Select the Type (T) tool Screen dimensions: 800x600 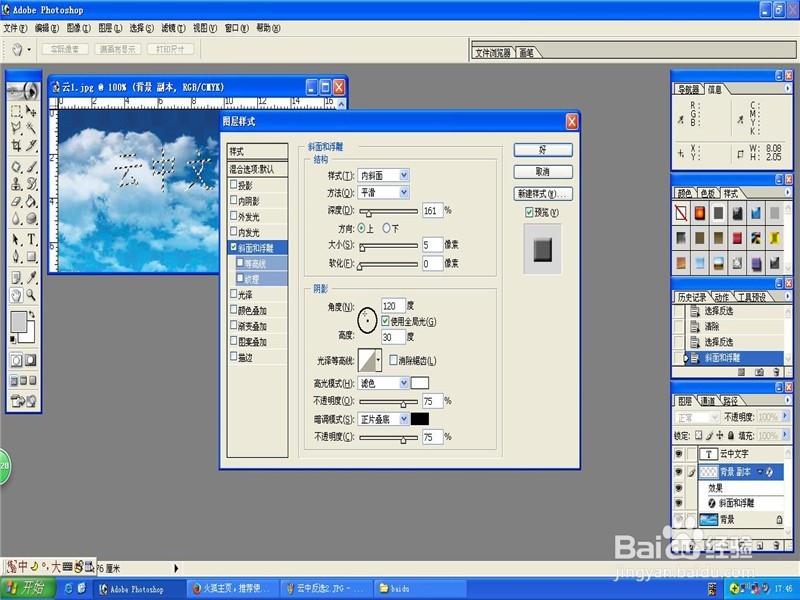(31, 239)
